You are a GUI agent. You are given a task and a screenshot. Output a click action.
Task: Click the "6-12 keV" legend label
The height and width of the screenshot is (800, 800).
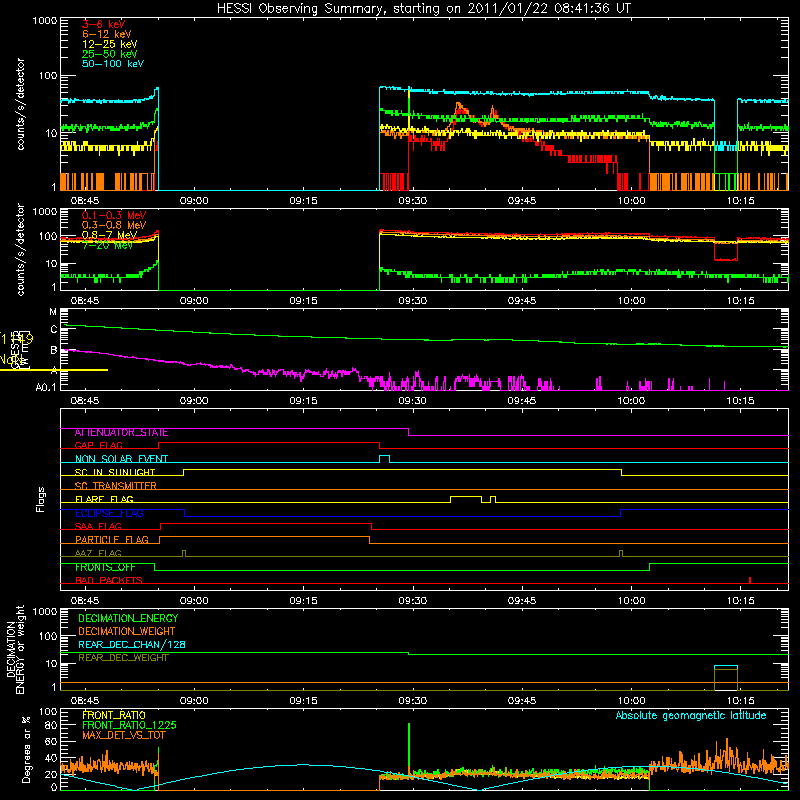[x=107, y=34]
